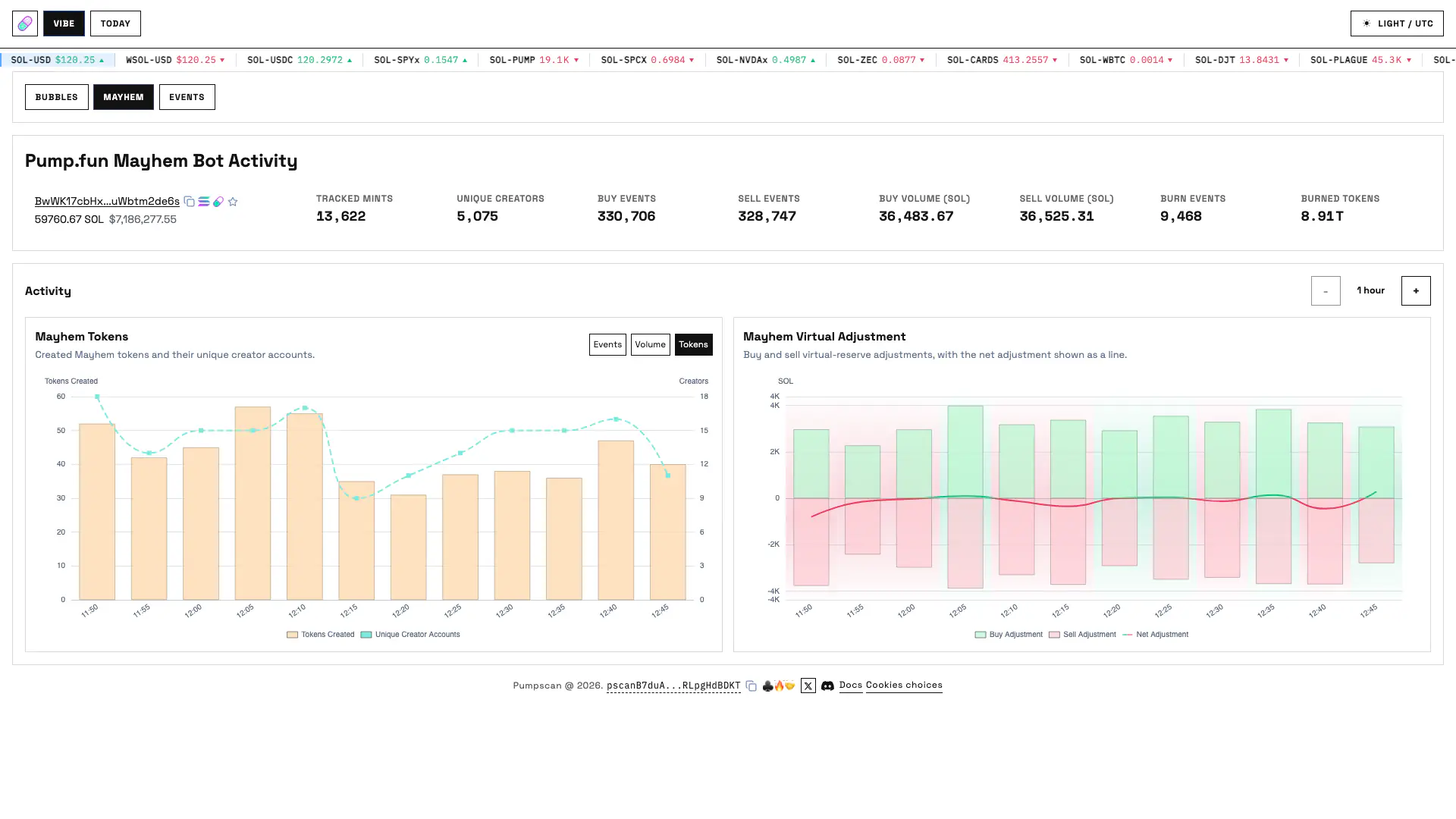Copy the BwWK17cbHx wallet address
Screen dimensions: 1456x819
[189, 202]
